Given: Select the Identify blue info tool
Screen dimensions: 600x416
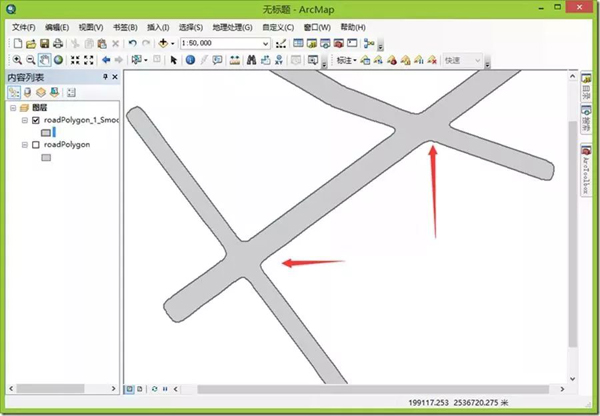Looking at the screenshot, I should pyautogui.click(x=190, y=60).
